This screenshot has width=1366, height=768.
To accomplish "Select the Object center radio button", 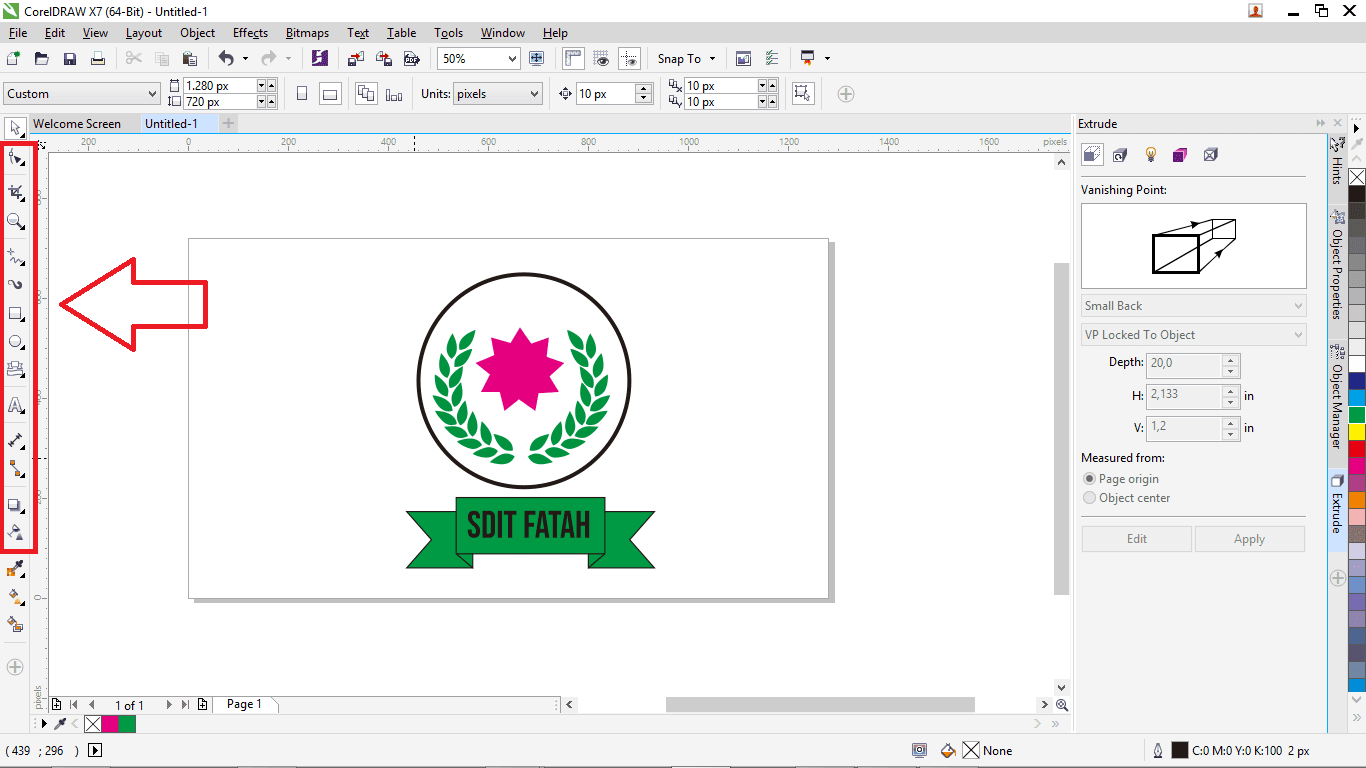I will click(1089, 498).
